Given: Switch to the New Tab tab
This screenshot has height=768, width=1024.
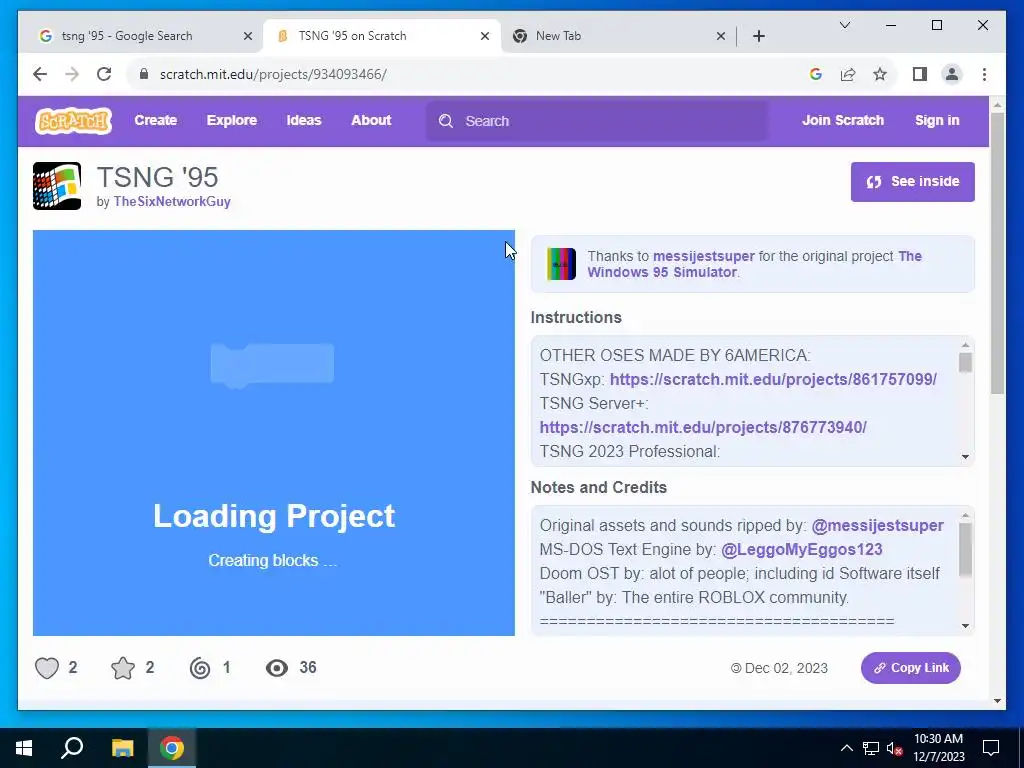Looking at the screenshot, I should 618,36.
